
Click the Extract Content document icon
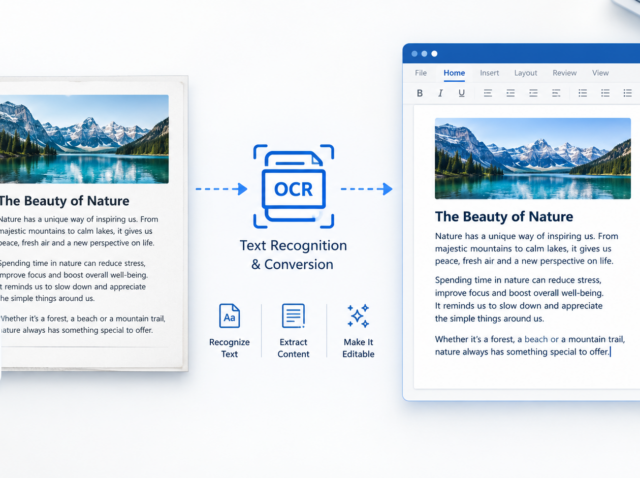293,316
